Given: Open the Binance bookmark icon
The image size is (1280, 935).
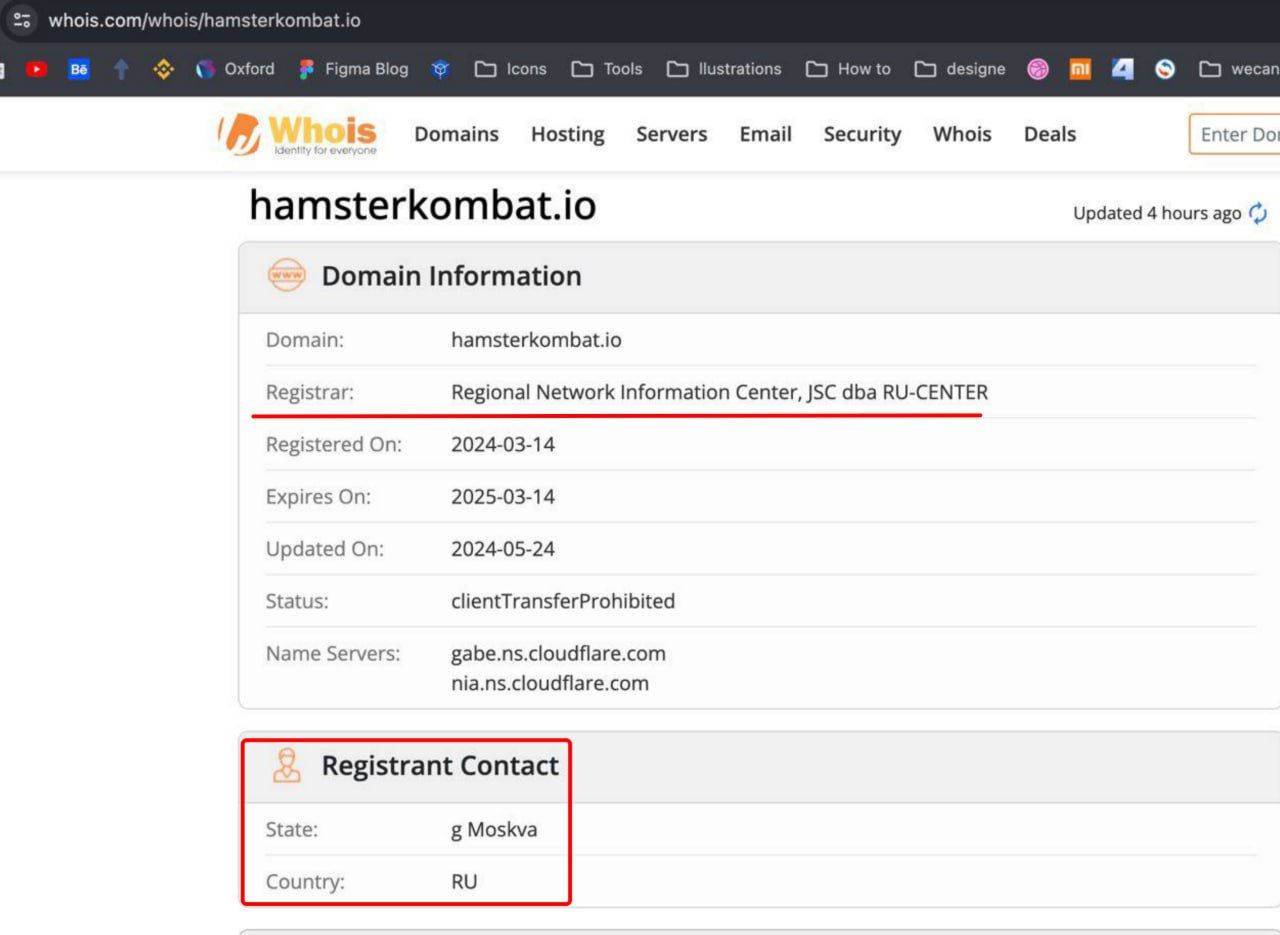Looking at the screenshot, I should tap(163, 69).
